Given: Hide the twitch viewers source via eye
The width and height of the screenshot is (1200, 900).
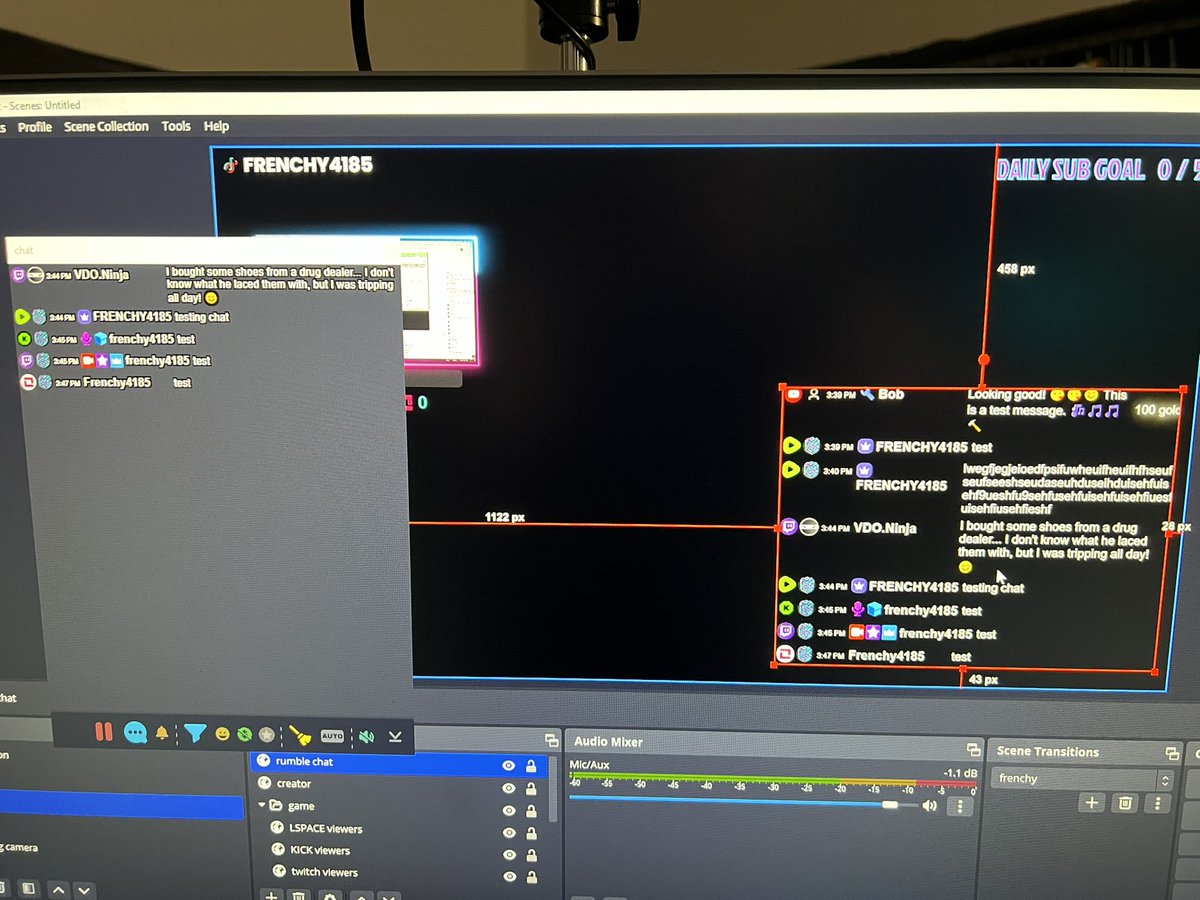Looking at the screenshot, I should coord(509,877).
